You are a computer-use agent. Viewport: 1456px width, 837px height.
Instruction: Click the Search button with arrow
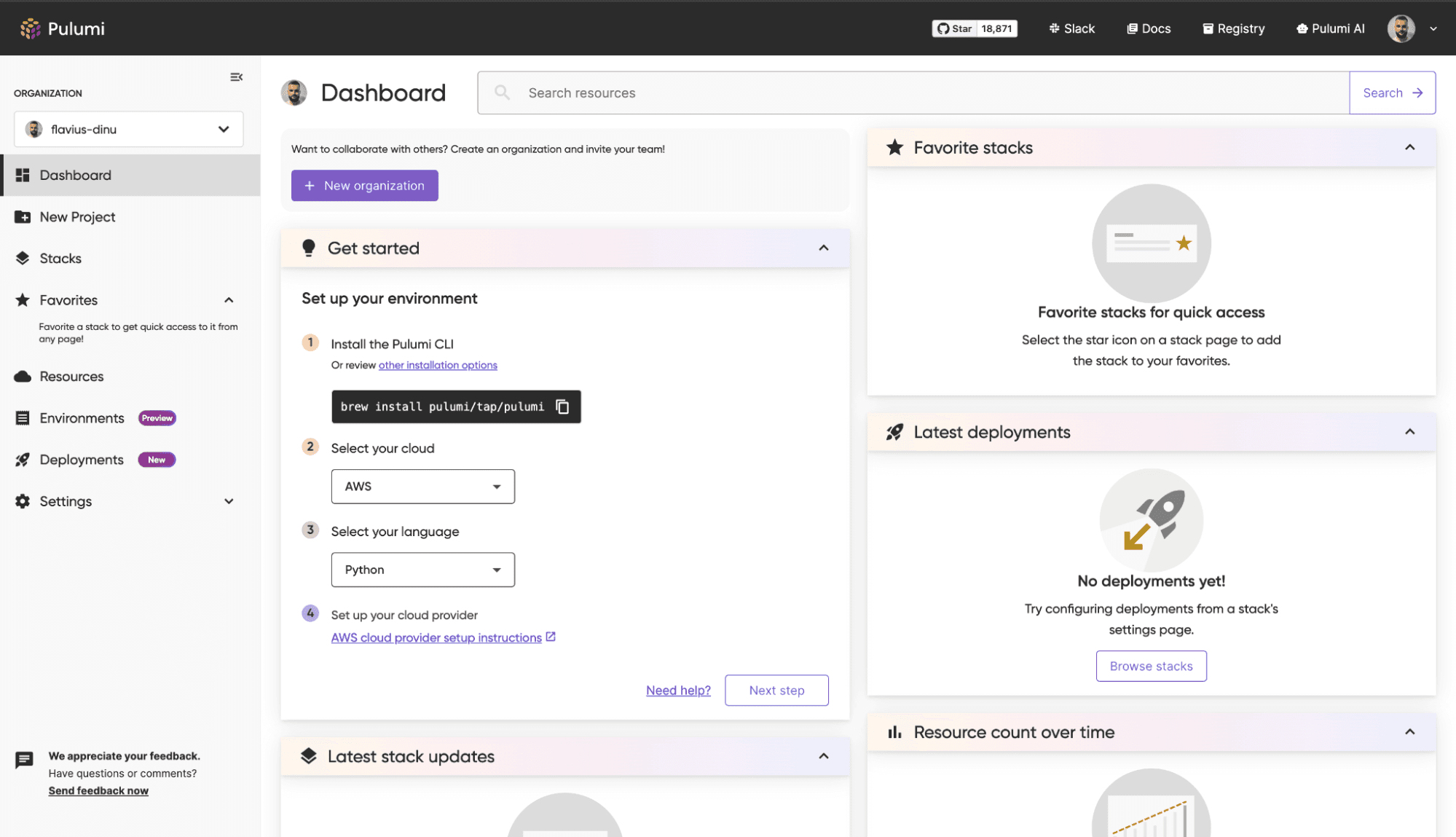coord(1392,93)
